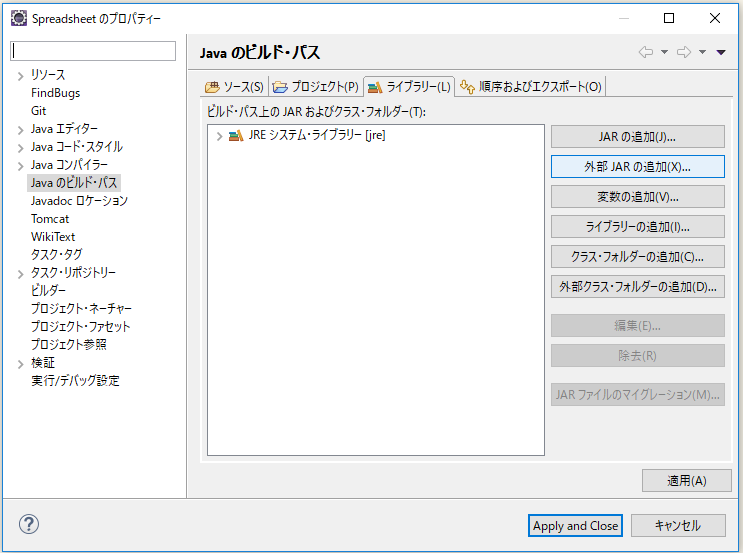Expand the リソース tree node
This screenshot has width=743, height=553.
[20, 76]
